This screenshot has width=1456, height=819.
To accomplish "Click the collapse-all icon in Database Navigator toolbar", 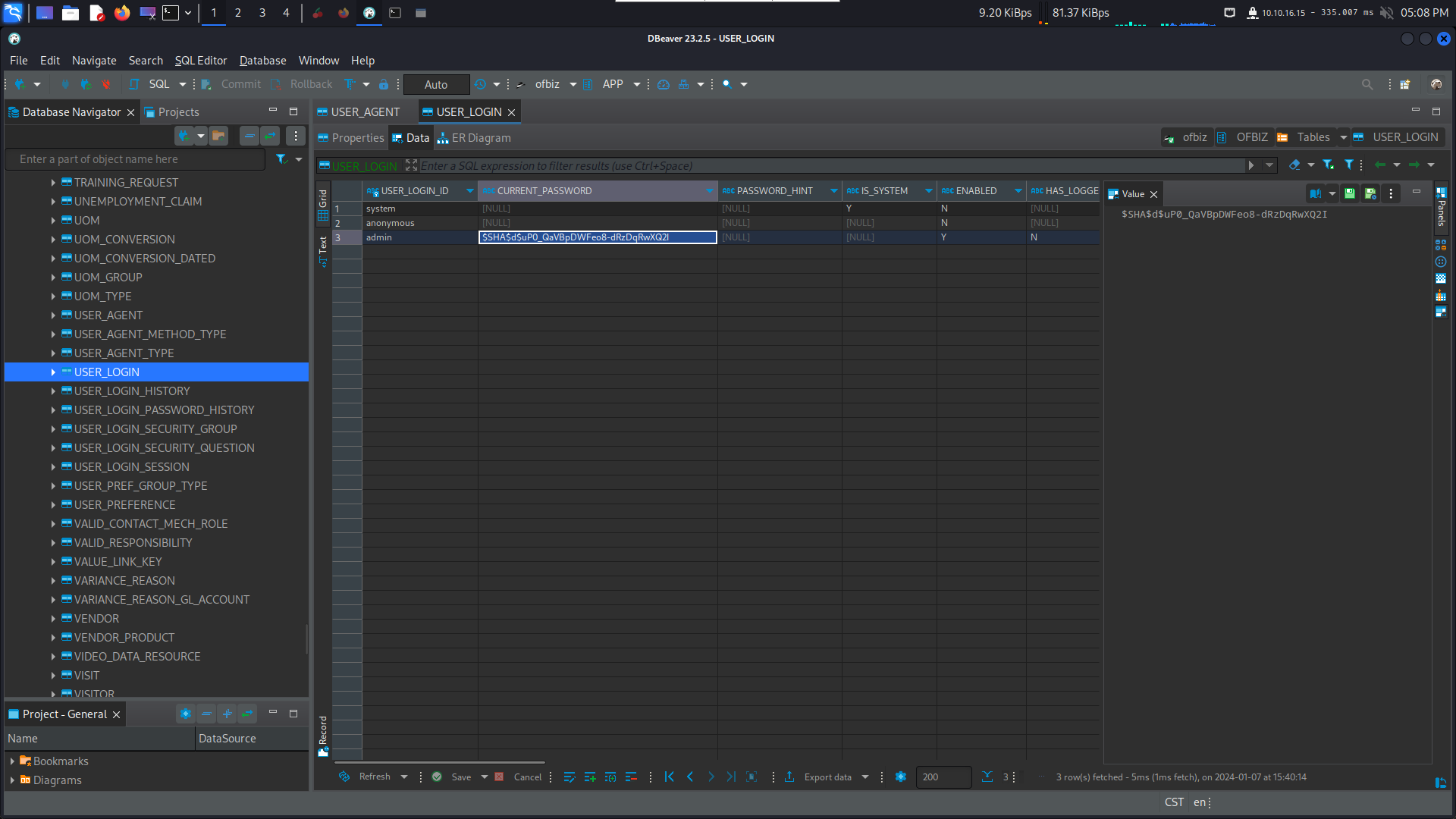I will pos(249,136).
